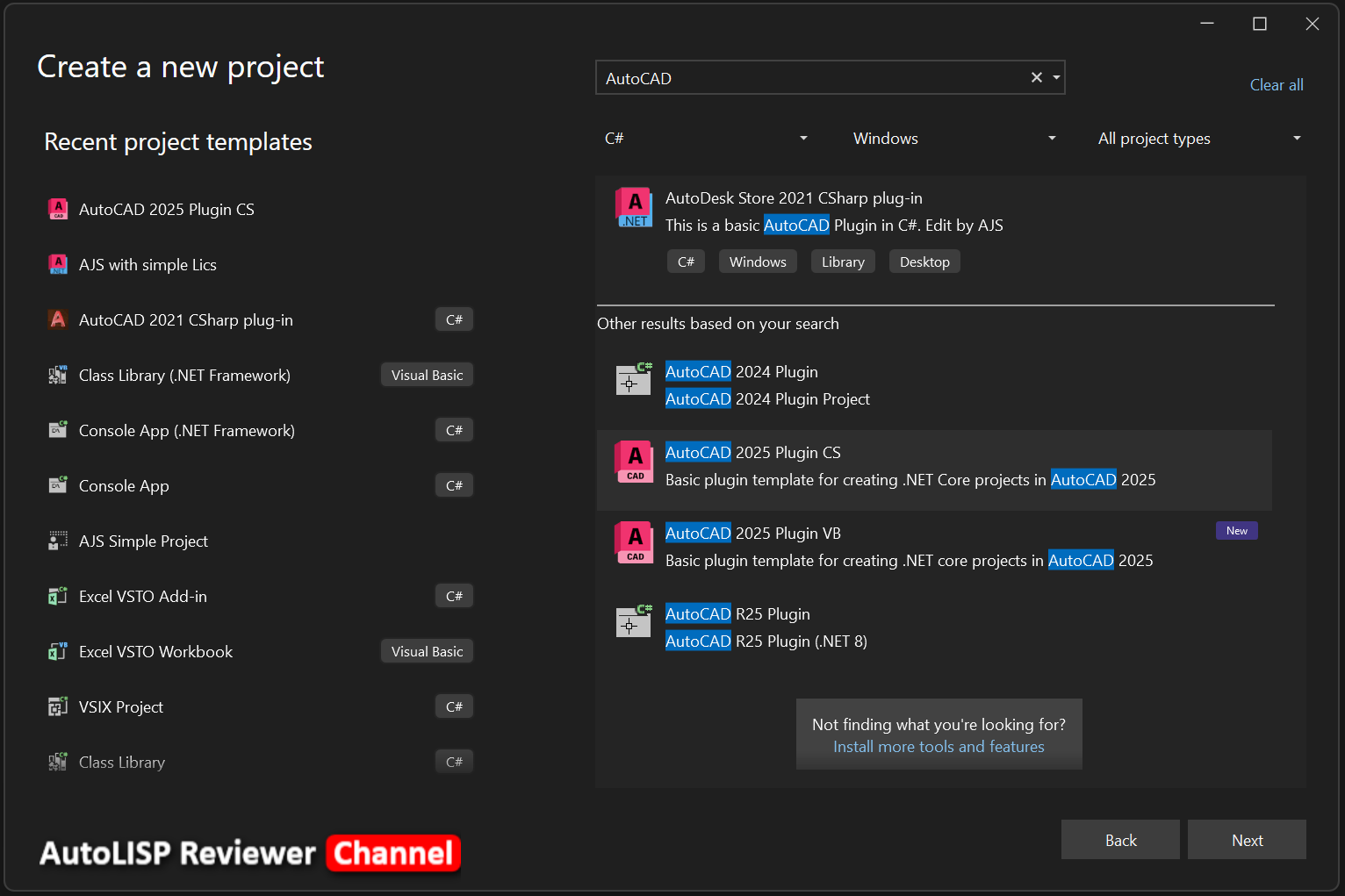Viewport: 1345px width, 896px height.
Task: Select VSIX Project template
Action: pos(260,706)
